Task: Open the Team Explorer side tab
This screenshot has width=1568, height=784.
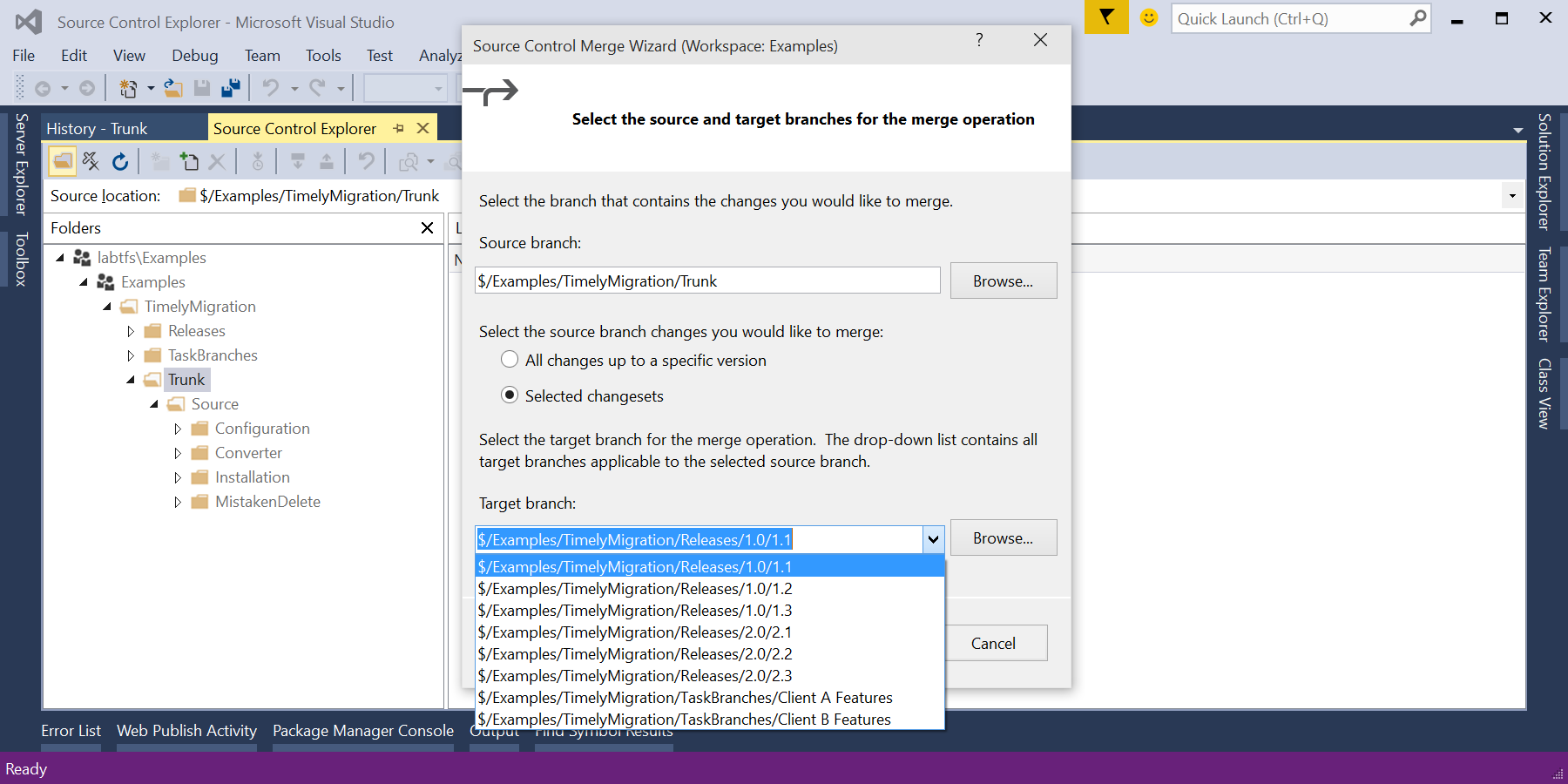Action: click(x=1544, y=294)
